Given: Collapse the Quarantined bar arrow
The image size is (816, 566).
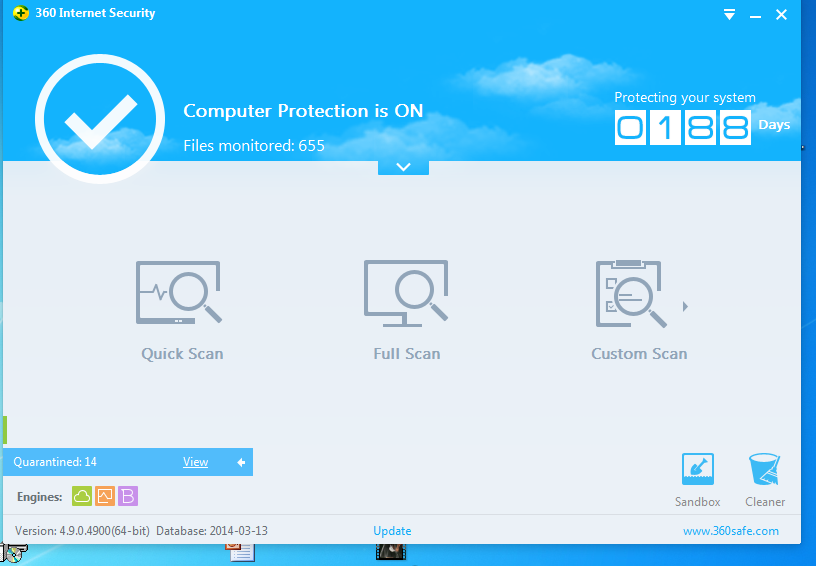Looking at the screenshot, I should (x=241, y=462).
